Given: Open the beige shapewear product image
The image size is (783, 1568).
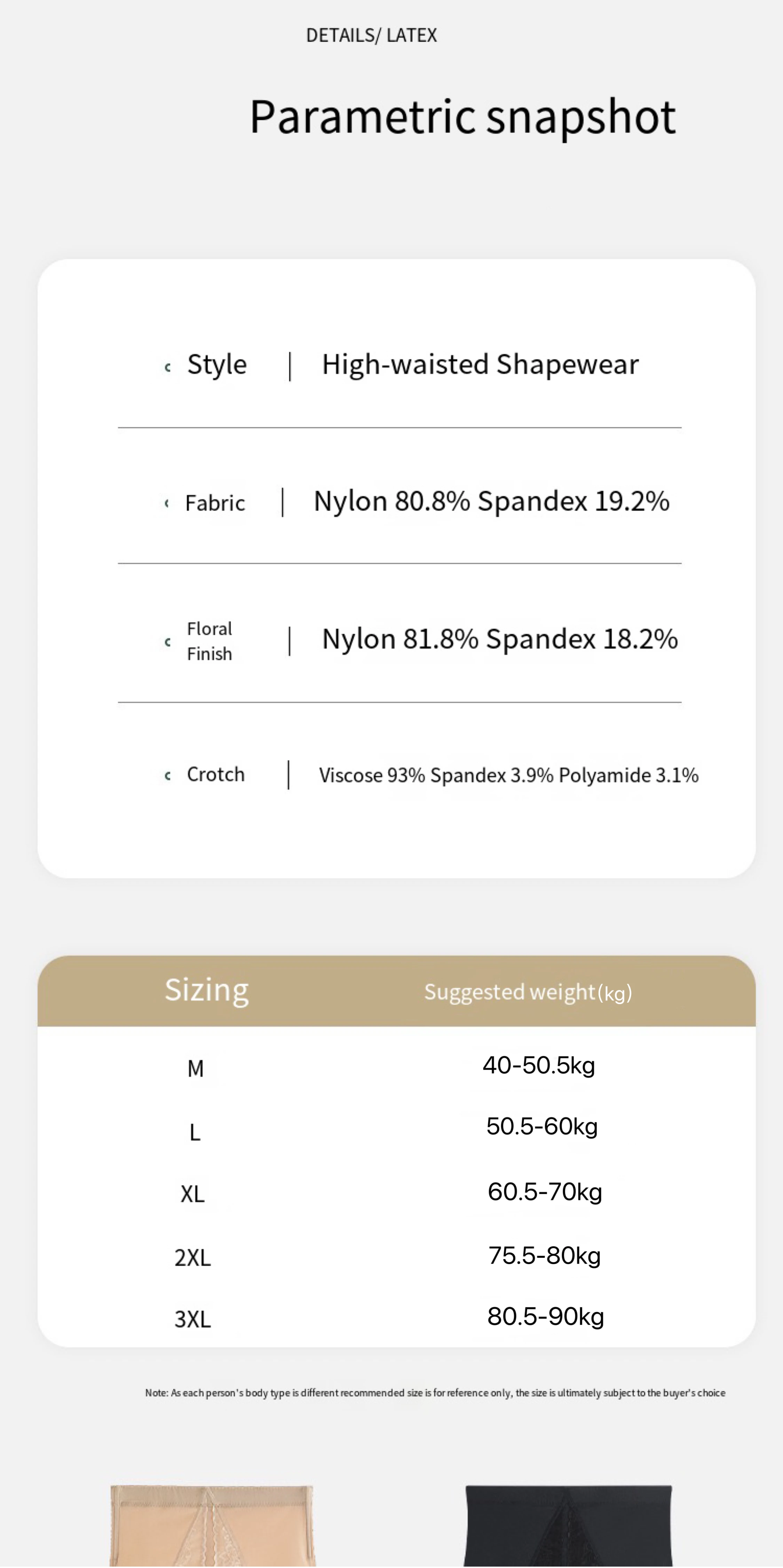Looking at the screenshot, I should point(212,1526).
